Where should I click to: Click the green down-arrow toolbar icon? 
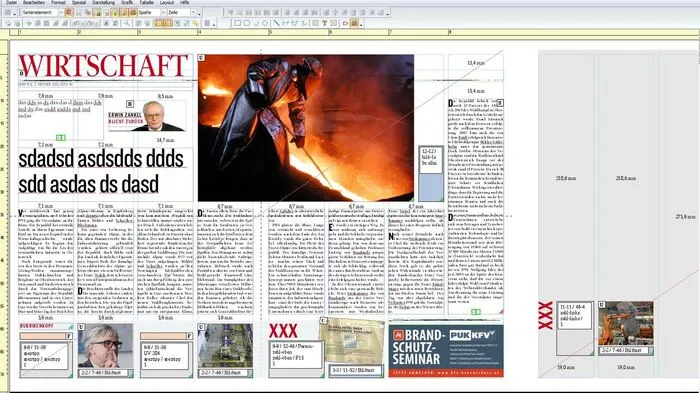tap(115, 13)
